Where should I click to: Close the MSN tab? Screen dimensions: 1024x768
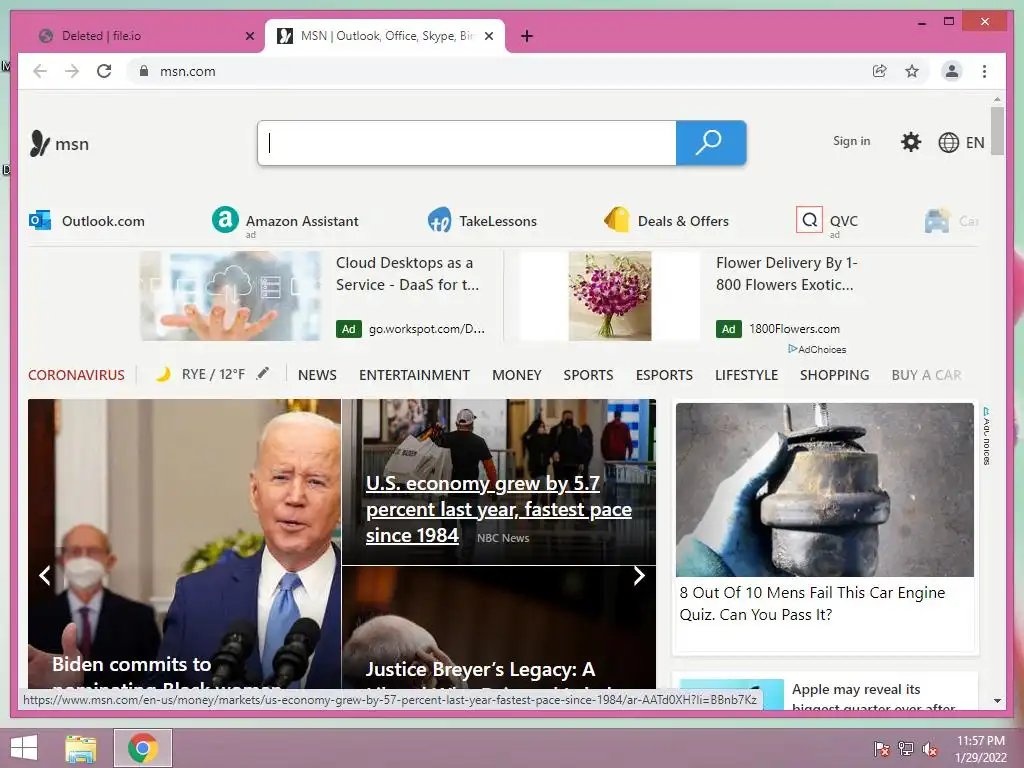488,36
